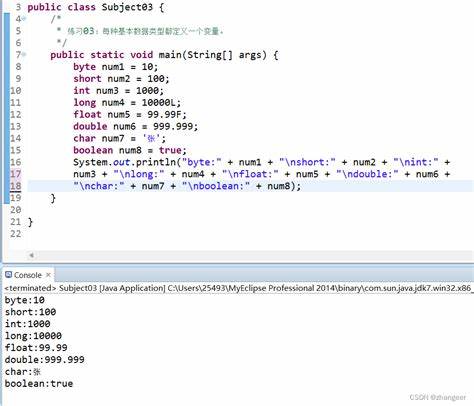Click the Console view icon
This screenshot has height=406, width=474.
(x=8, y=275)
